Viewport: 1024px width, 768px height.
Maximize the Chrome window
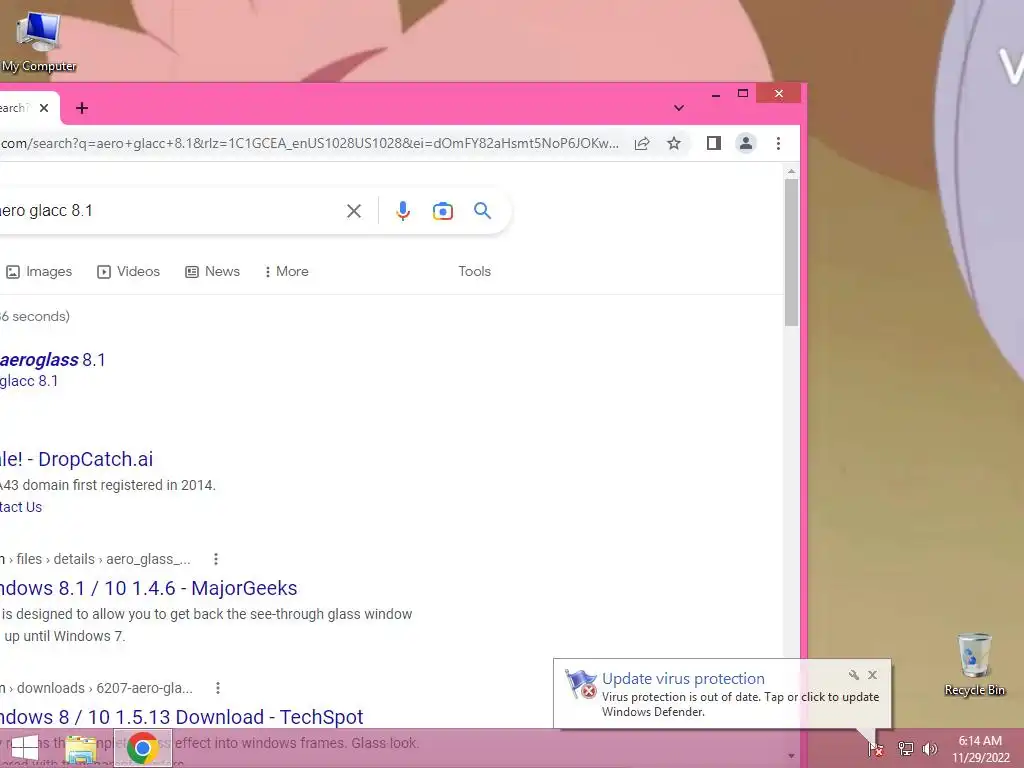(x=743, y=93)
